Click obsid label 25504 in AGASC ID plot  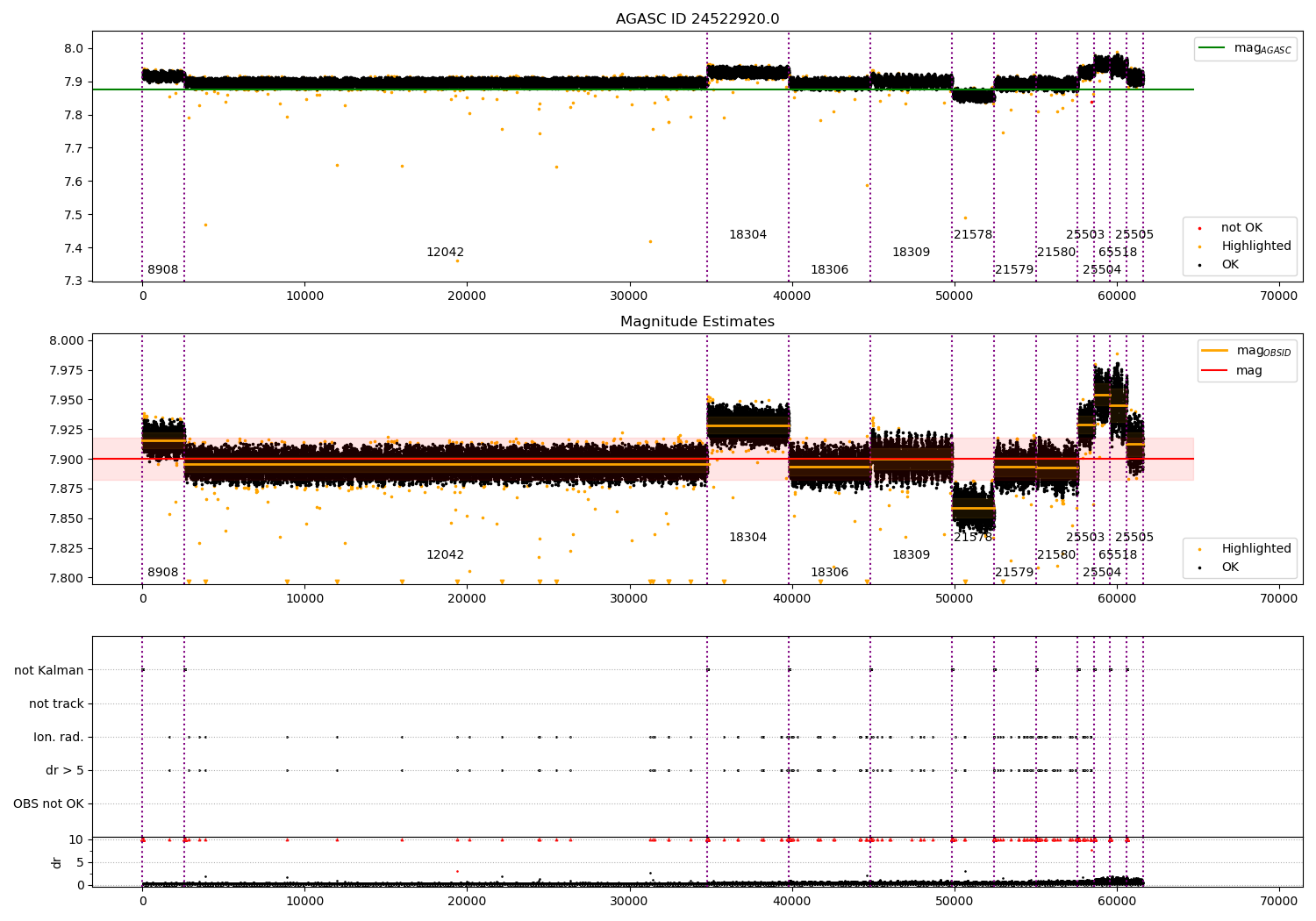tap(1102, 270)
